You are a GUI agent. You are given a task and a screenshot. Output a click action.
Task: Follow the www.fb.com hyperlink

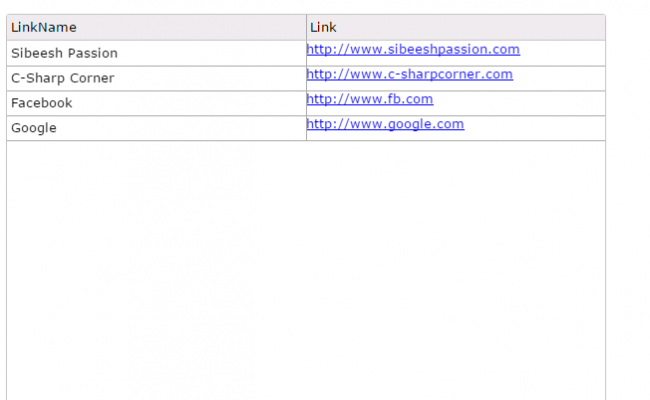tap(370, 99)
